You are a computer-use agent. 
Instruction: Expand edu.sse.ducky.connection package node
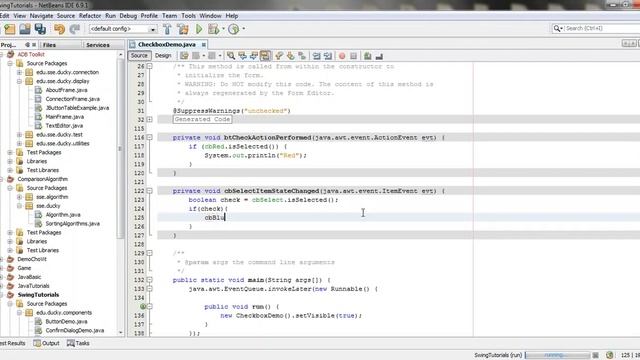(x=20, y=72)
